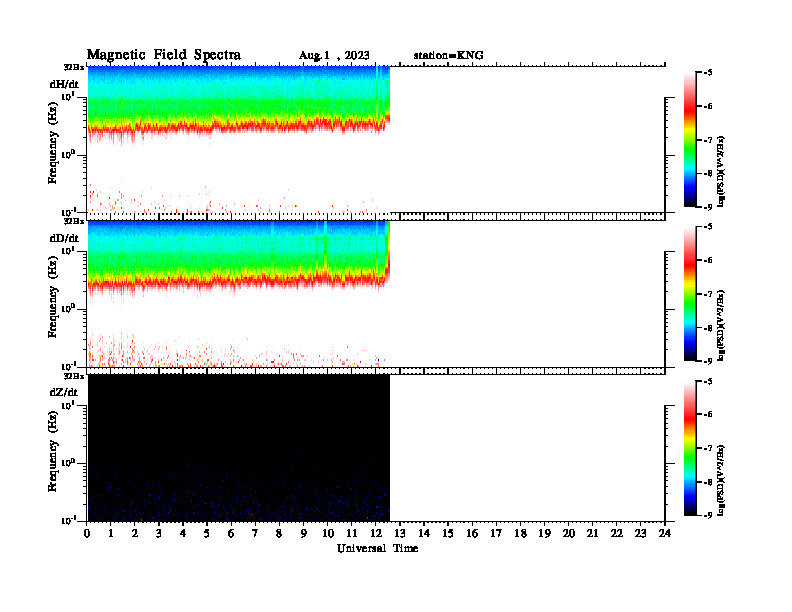Click hour 10 on the Universal Time axis
Viewport: 792px width, 612px height.
328,533
